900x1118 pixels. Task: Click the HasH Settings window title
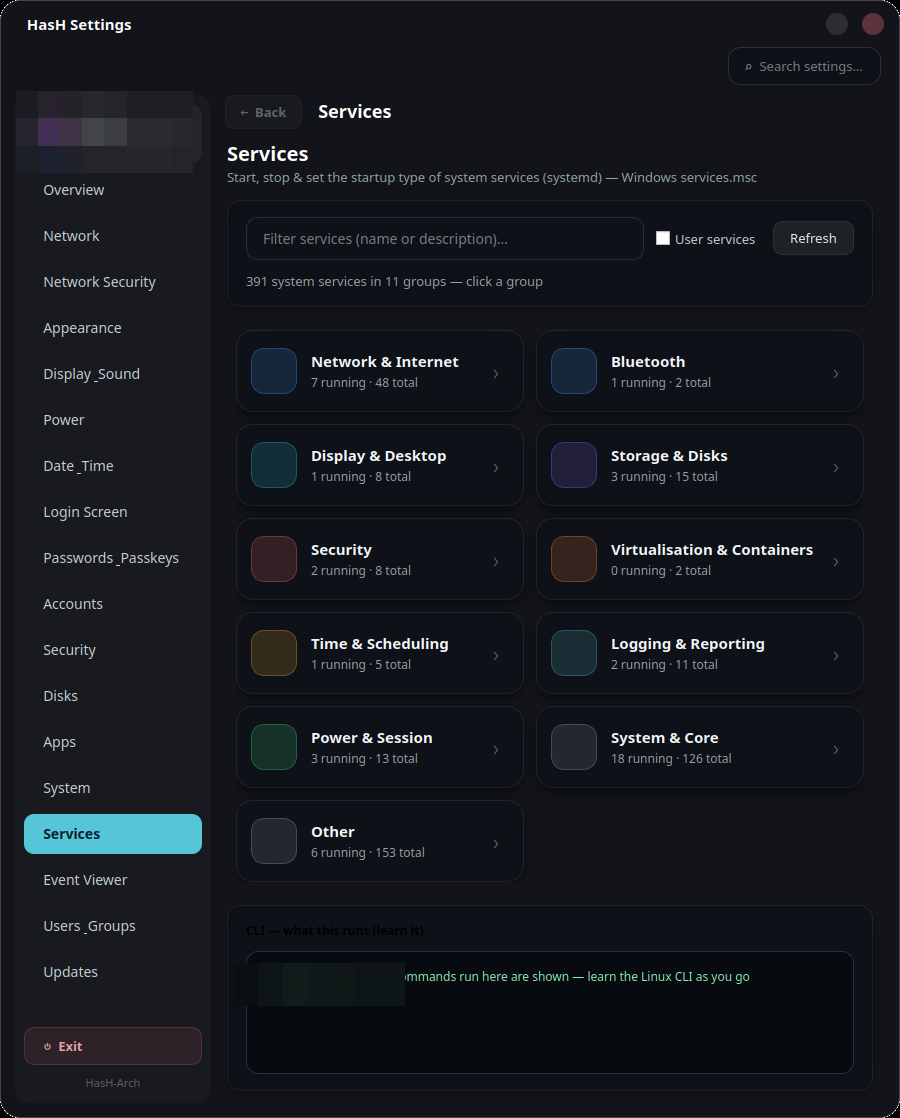tap(79, 25)
